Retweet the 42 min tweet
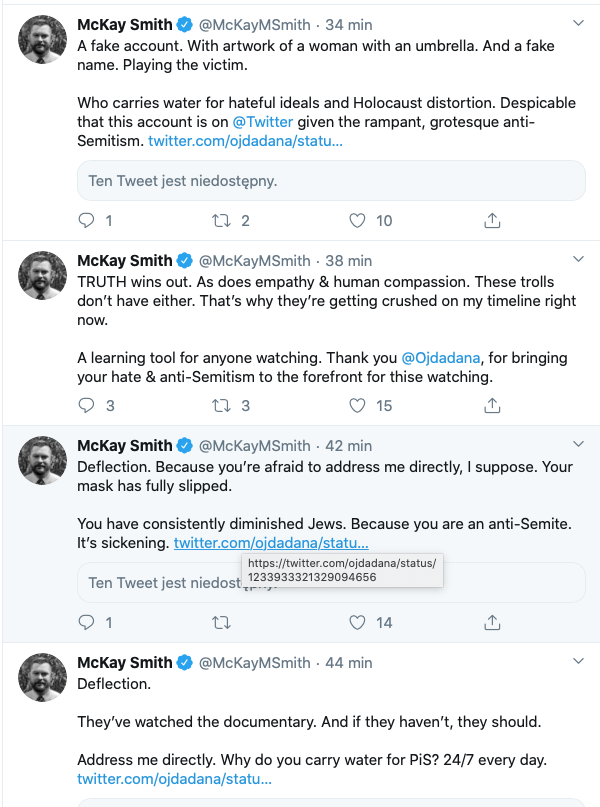The height and width of the screenshot is (807, 600). click(221, 622)
